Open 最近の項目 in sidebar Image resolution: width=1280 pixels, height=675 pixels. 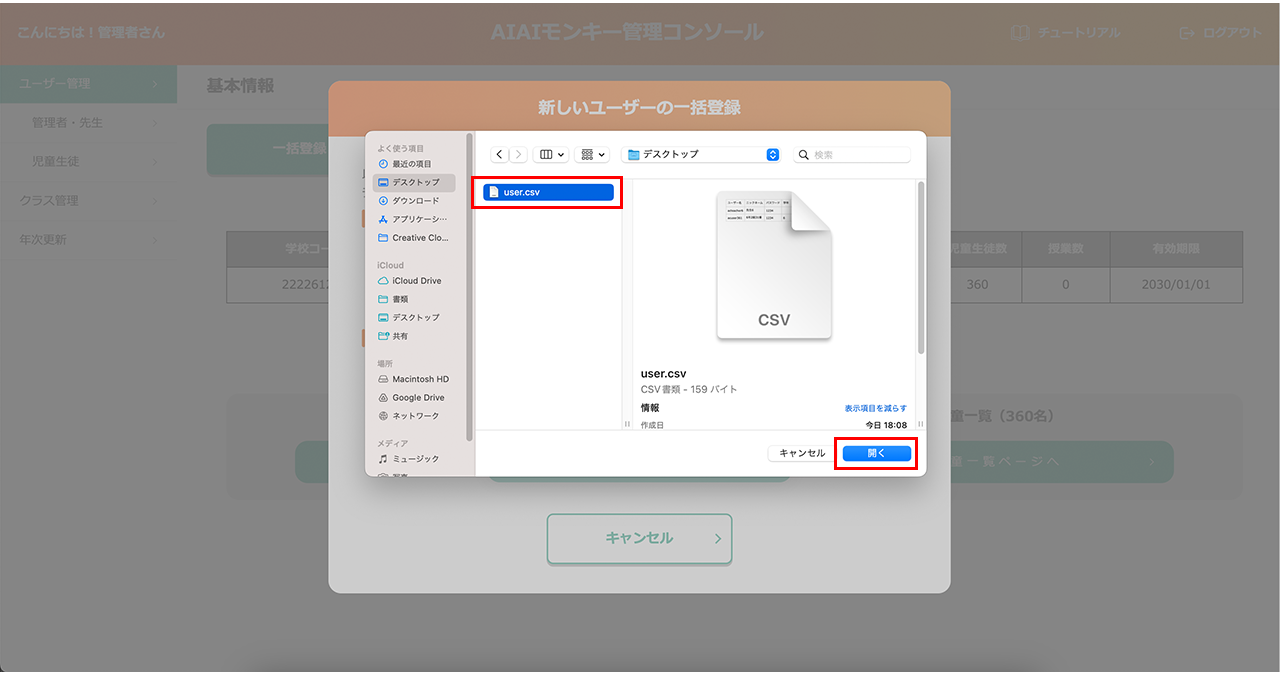pos(411,164)
